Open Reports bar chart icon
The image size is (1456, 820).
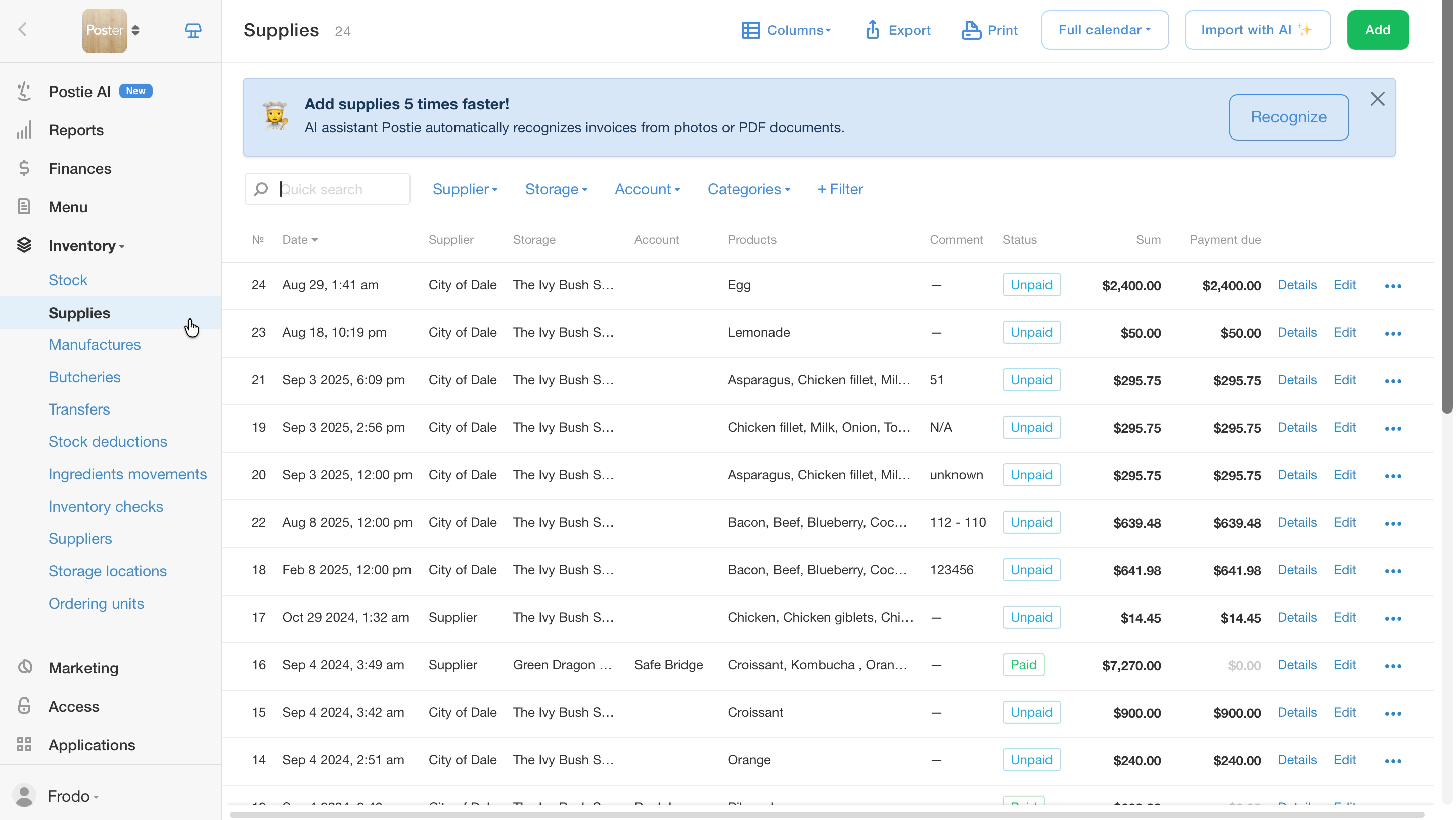(x=24, y=130)
